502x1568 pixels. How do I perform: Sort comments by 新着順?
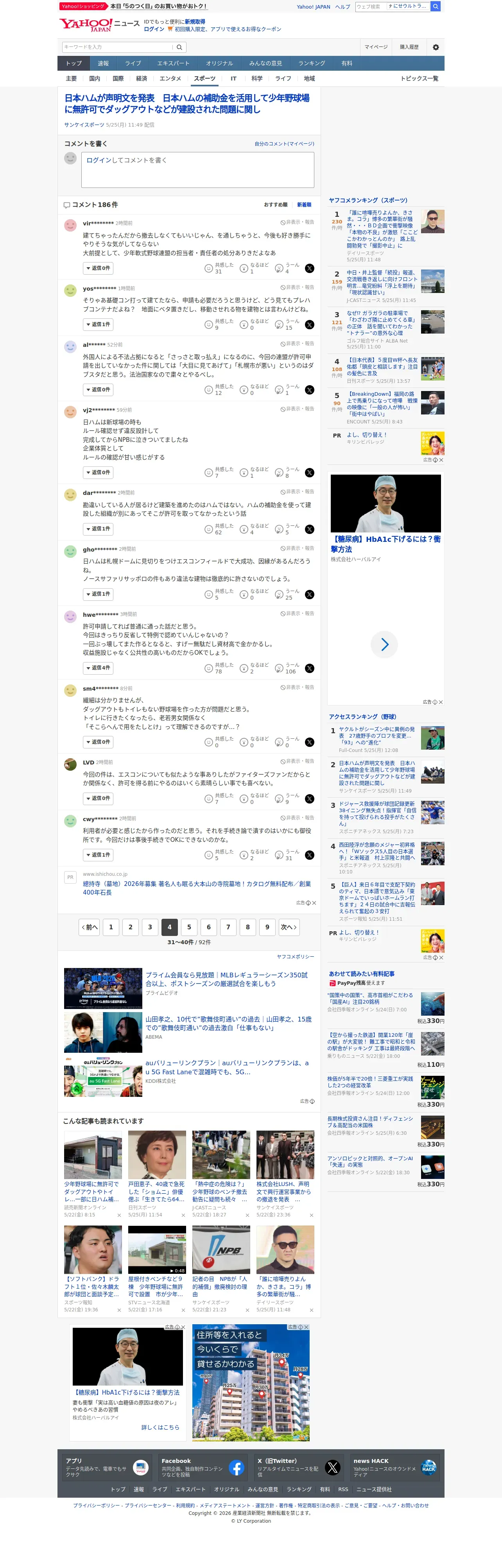[x=304, y=205]
